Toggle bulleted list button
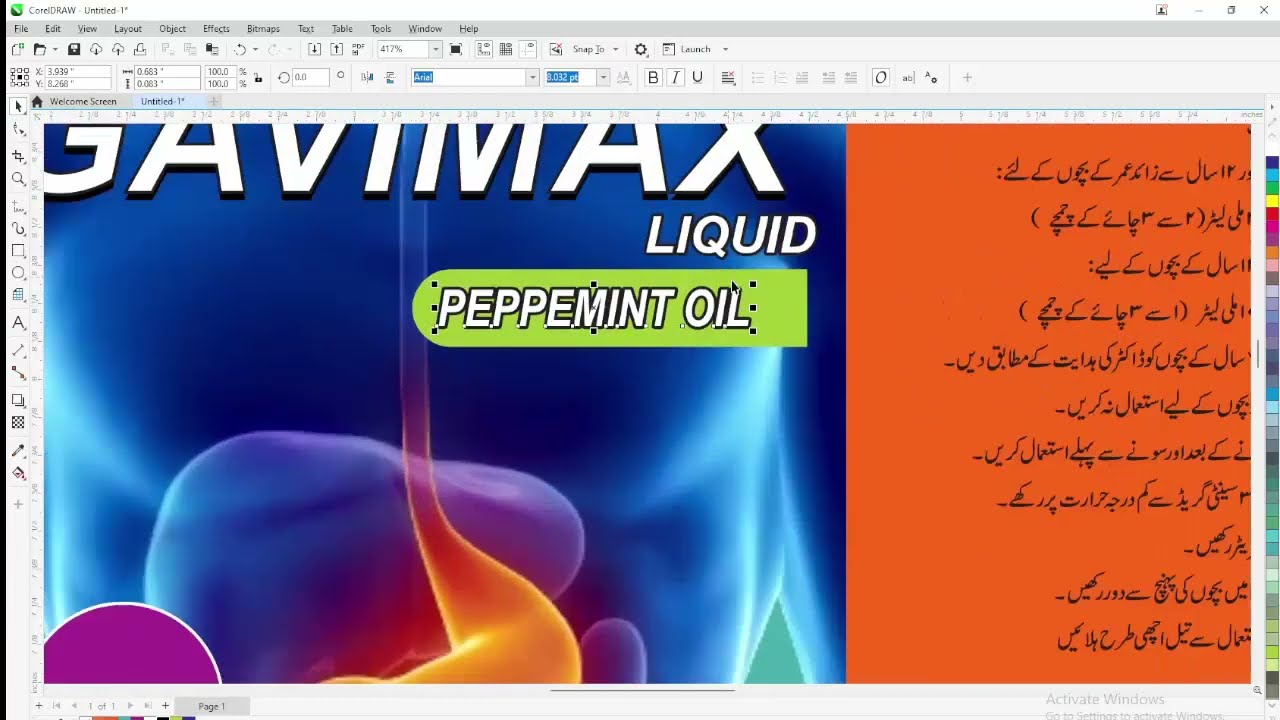This screenshot has width=1280, height=720. 758,77
